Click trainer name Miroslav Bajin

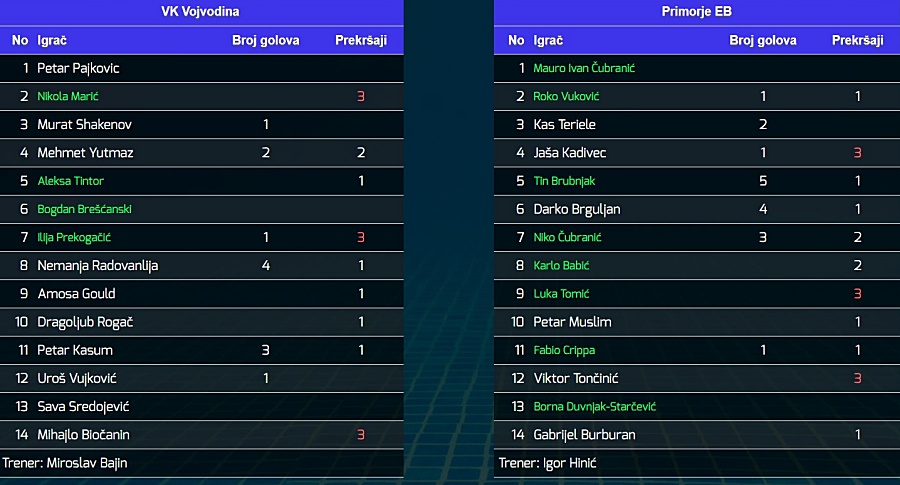click(x=87, y=463)
